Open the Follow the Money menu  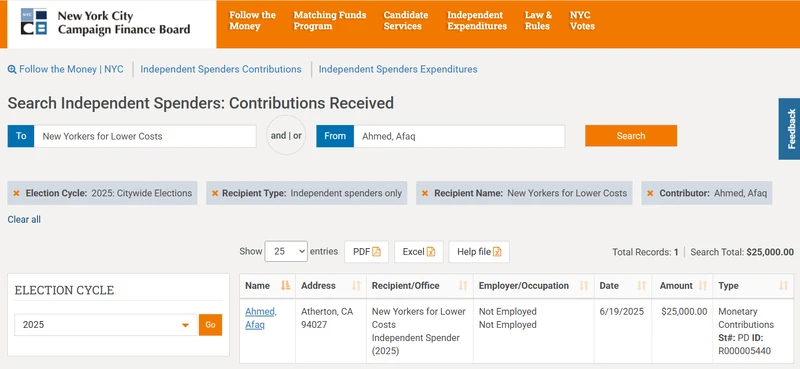[x=252, y=20]
